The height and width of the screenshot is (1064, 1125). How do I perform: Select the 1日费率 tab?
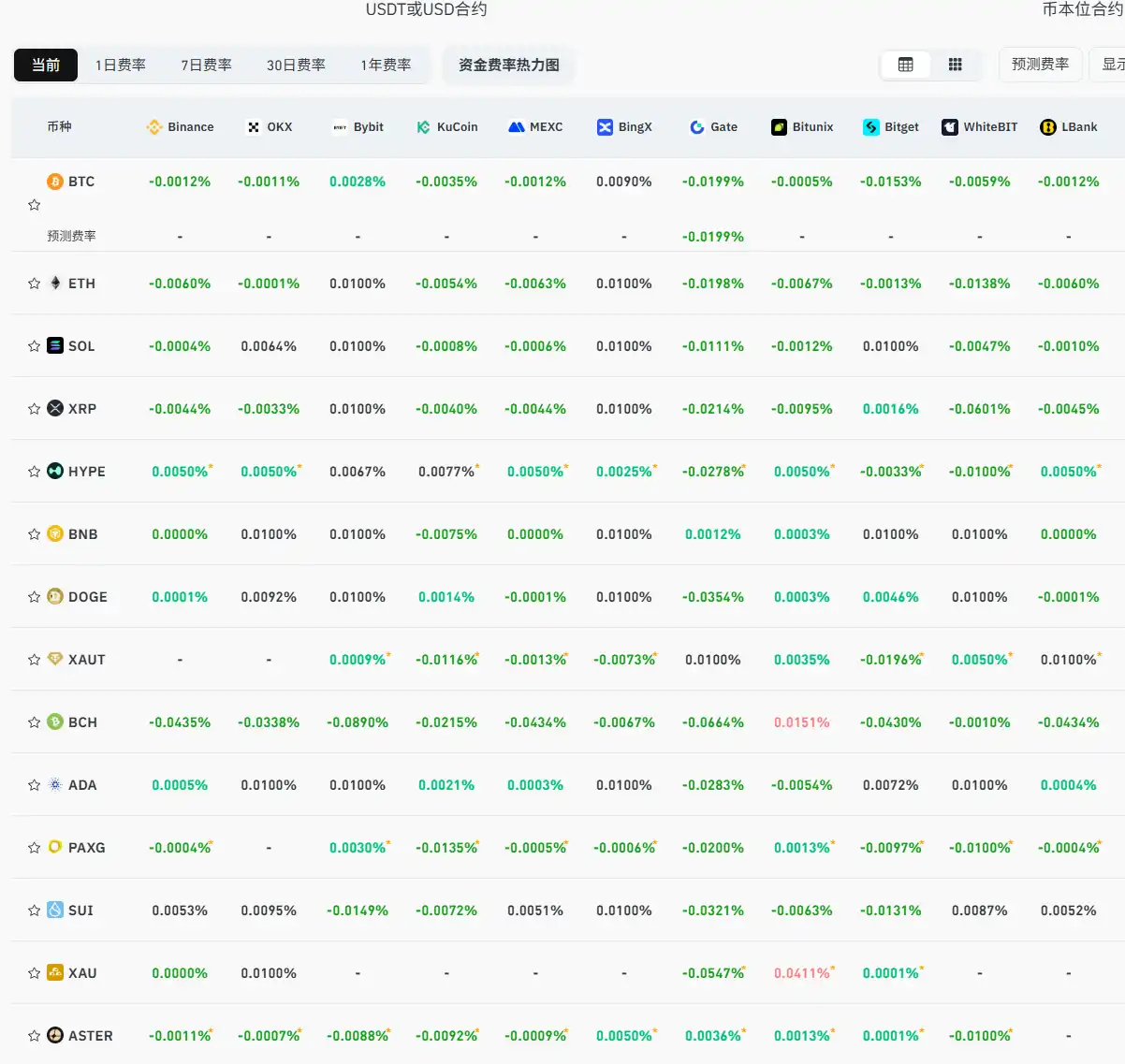pyautogui.click(x=121, y=65)
